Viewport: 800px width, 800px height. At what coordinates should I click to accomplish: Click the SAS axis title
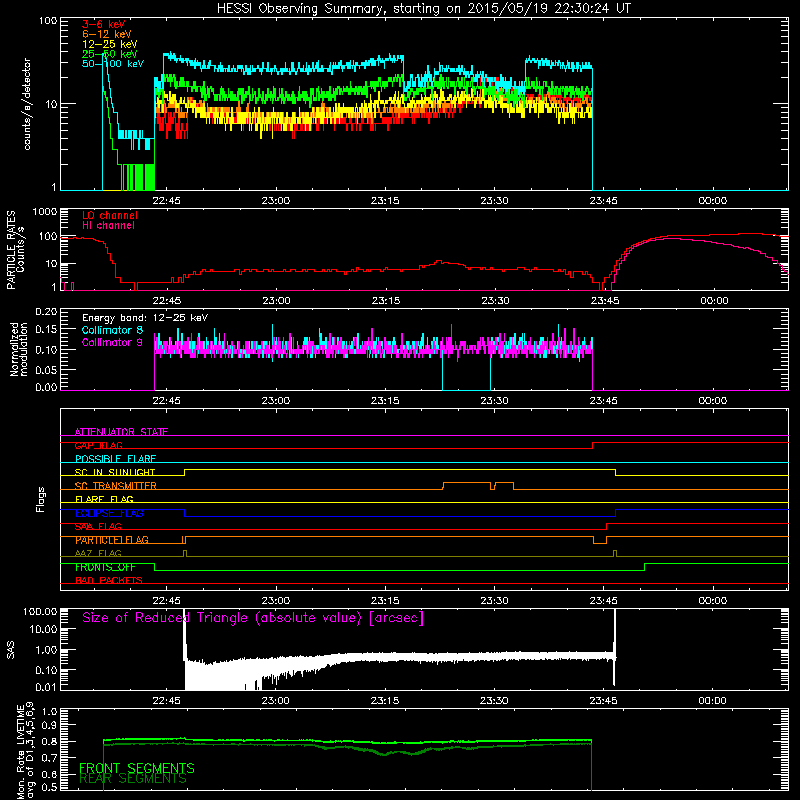pos(11,650)
